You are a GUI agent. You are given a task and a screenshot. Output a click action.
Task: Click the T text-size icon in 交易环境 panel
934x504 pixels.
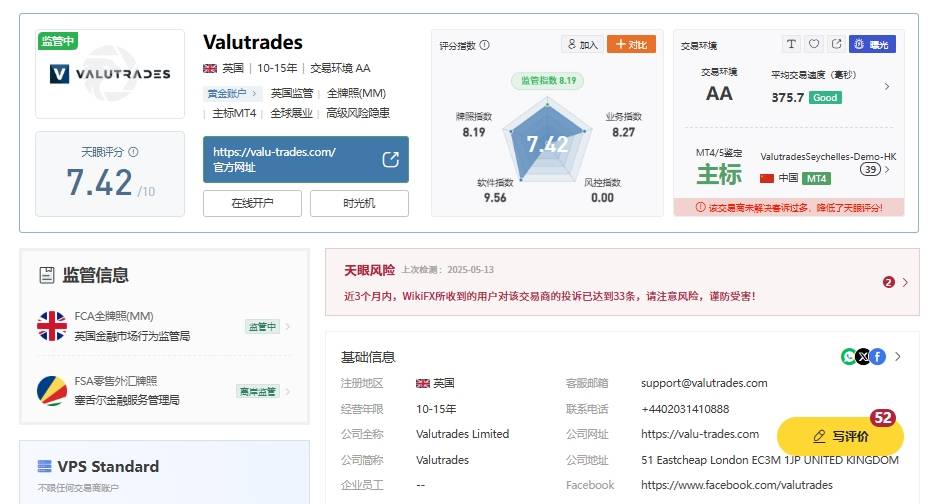pos(791,44)
